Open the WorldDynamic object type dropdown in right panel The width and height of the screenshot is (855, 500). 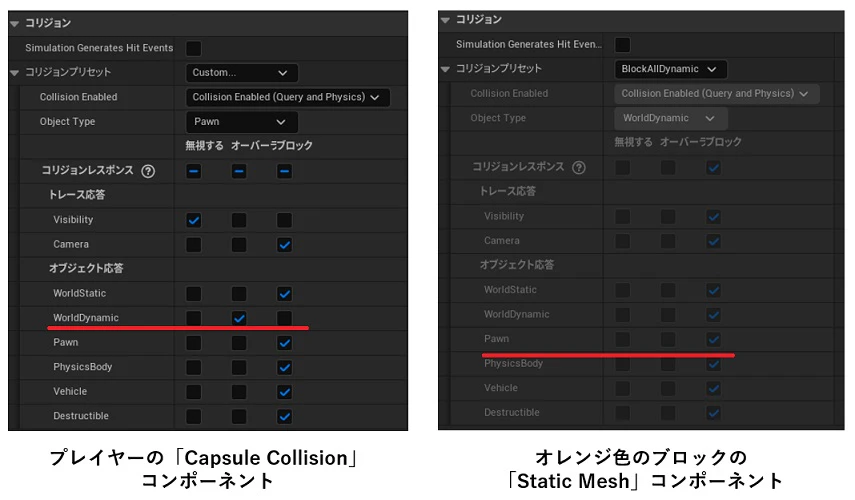671,118
